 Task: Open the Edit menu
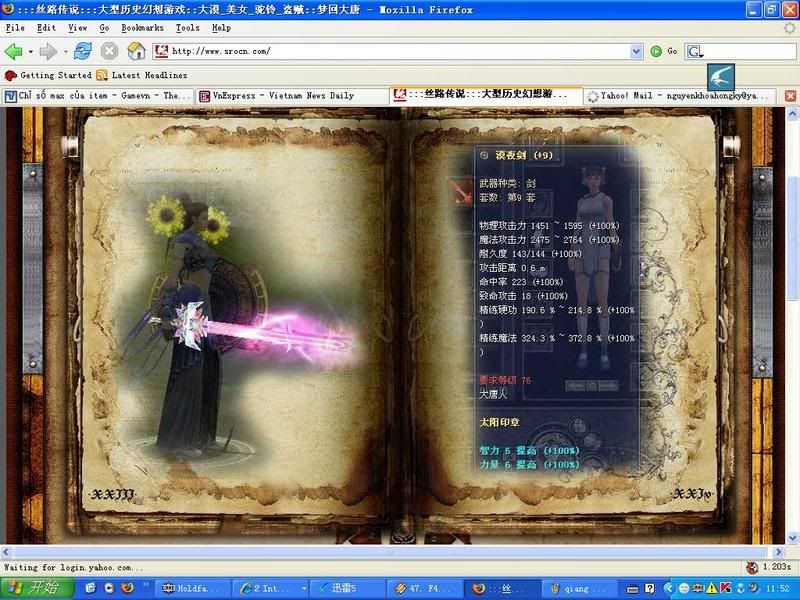[x=46, y=28]
